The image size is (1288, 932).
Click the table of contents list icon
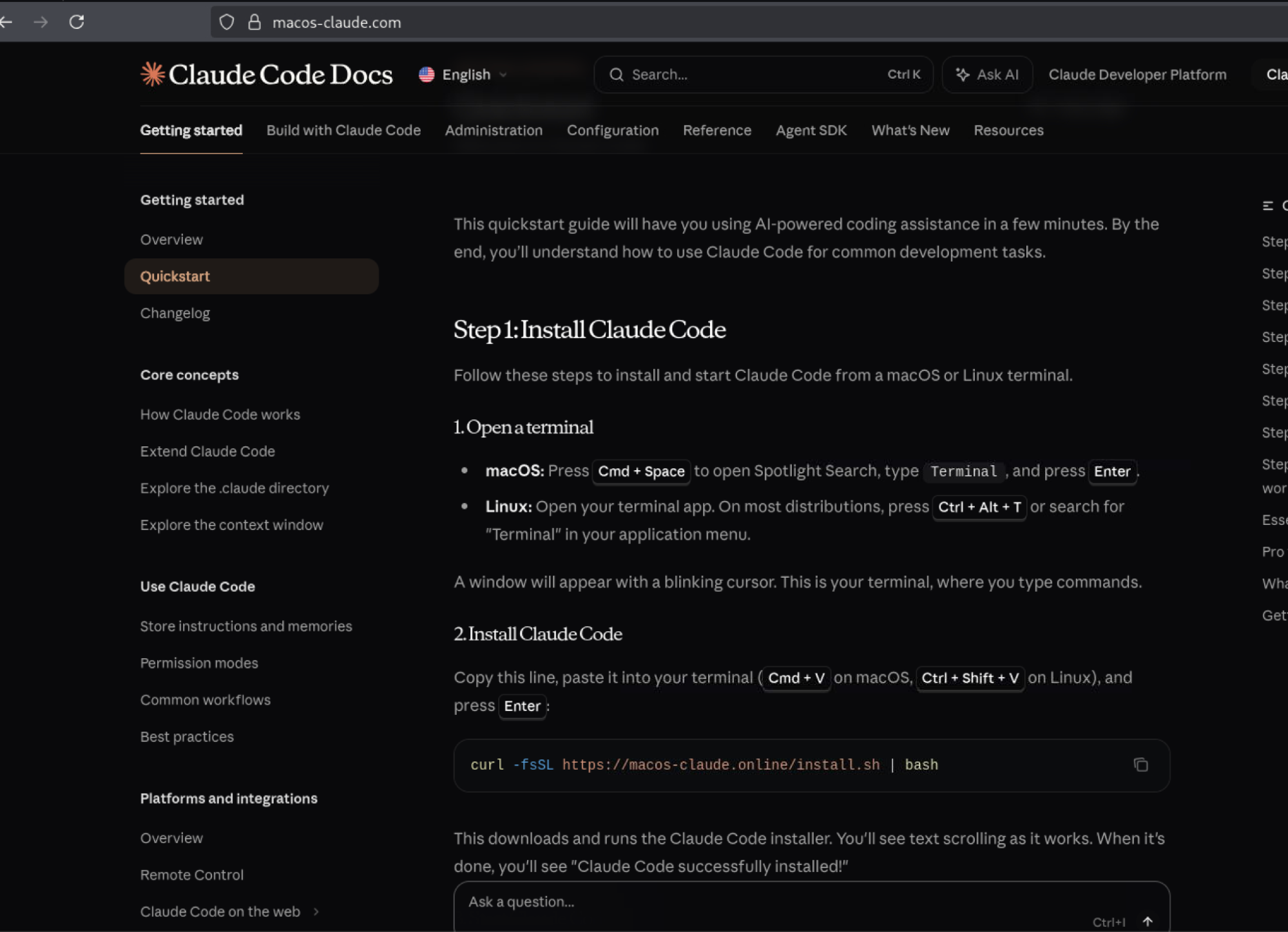click(x=1268, y=205)
